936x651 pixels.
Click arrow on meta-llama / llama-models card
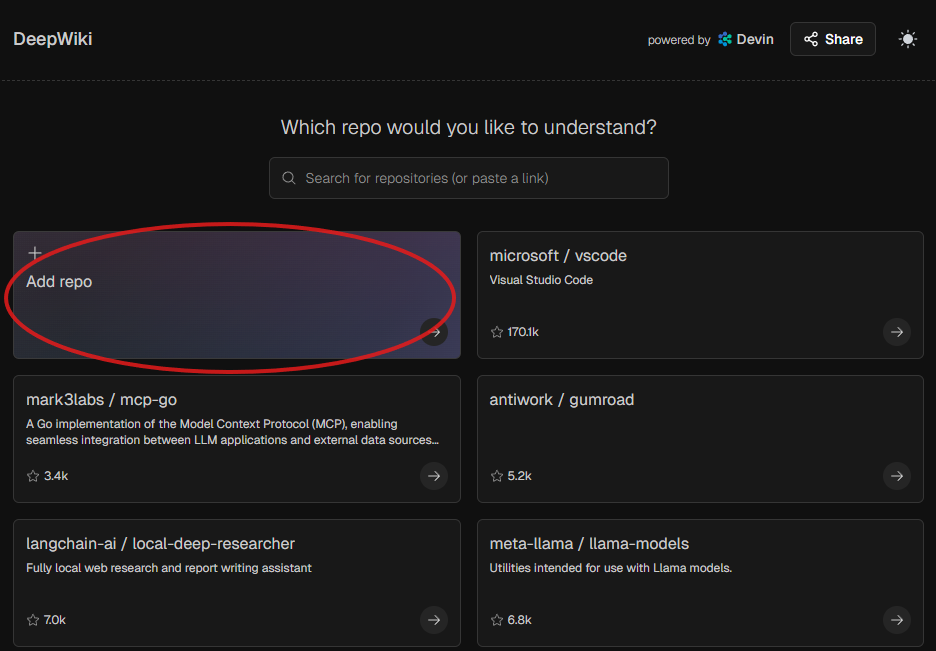tap(897, 620)
